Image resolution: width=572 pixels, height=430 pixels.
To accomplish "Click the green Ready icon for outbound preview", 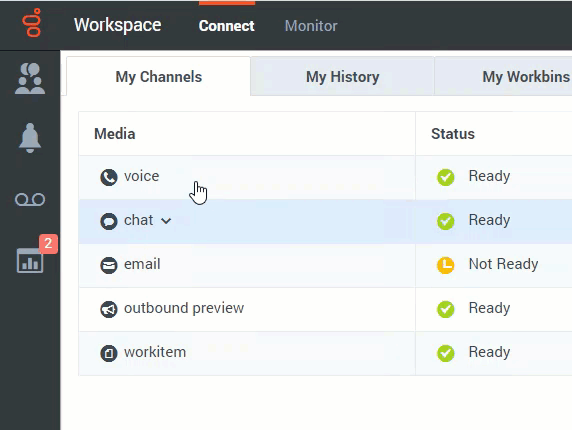I will point(446,309).
